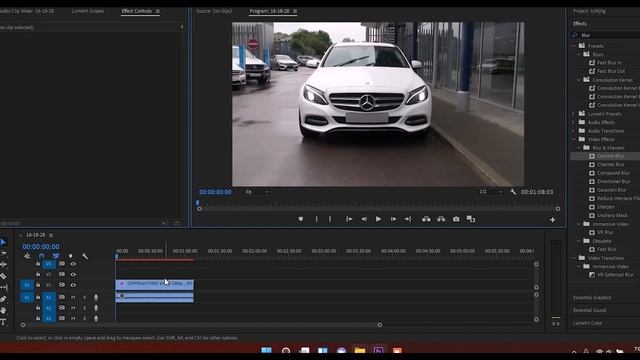Viewport: 640px width, 360px height.
Task: Click the Lift button
Action: coord(426,219)
